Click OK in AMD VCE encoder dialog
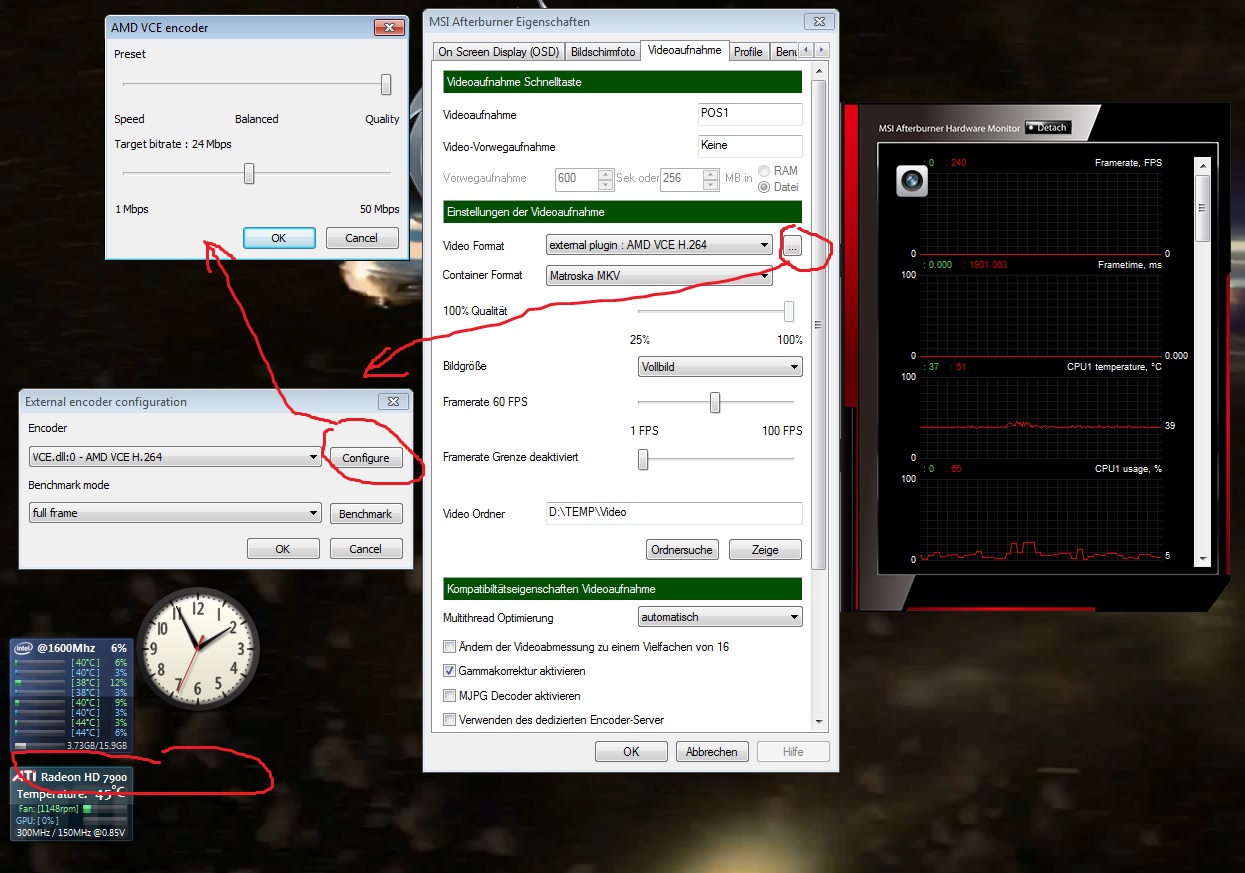Image resolution: width=1245 pixels, height=873 pixels. [x=279, y=238]
